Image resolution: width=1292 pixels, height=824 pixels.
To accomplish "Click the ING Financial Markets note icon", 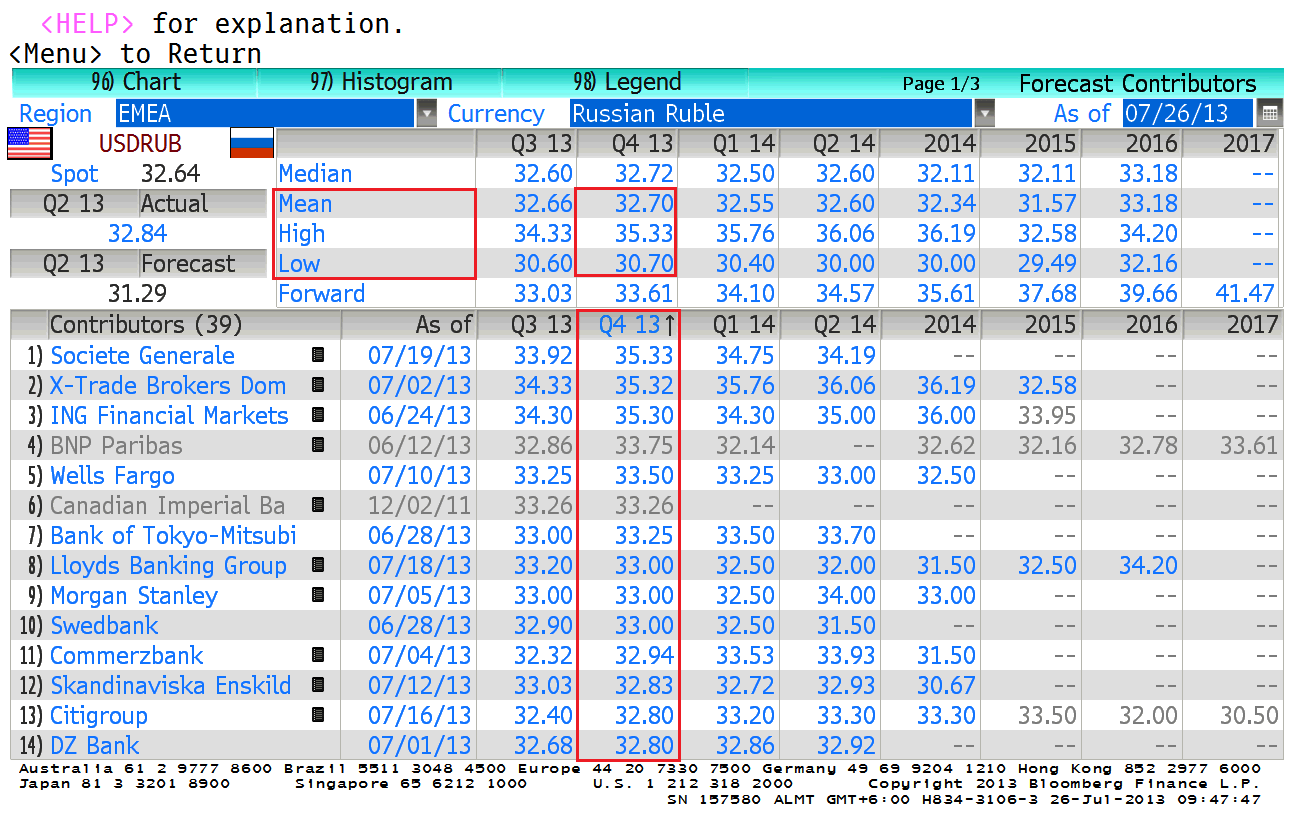I will 318,415.
